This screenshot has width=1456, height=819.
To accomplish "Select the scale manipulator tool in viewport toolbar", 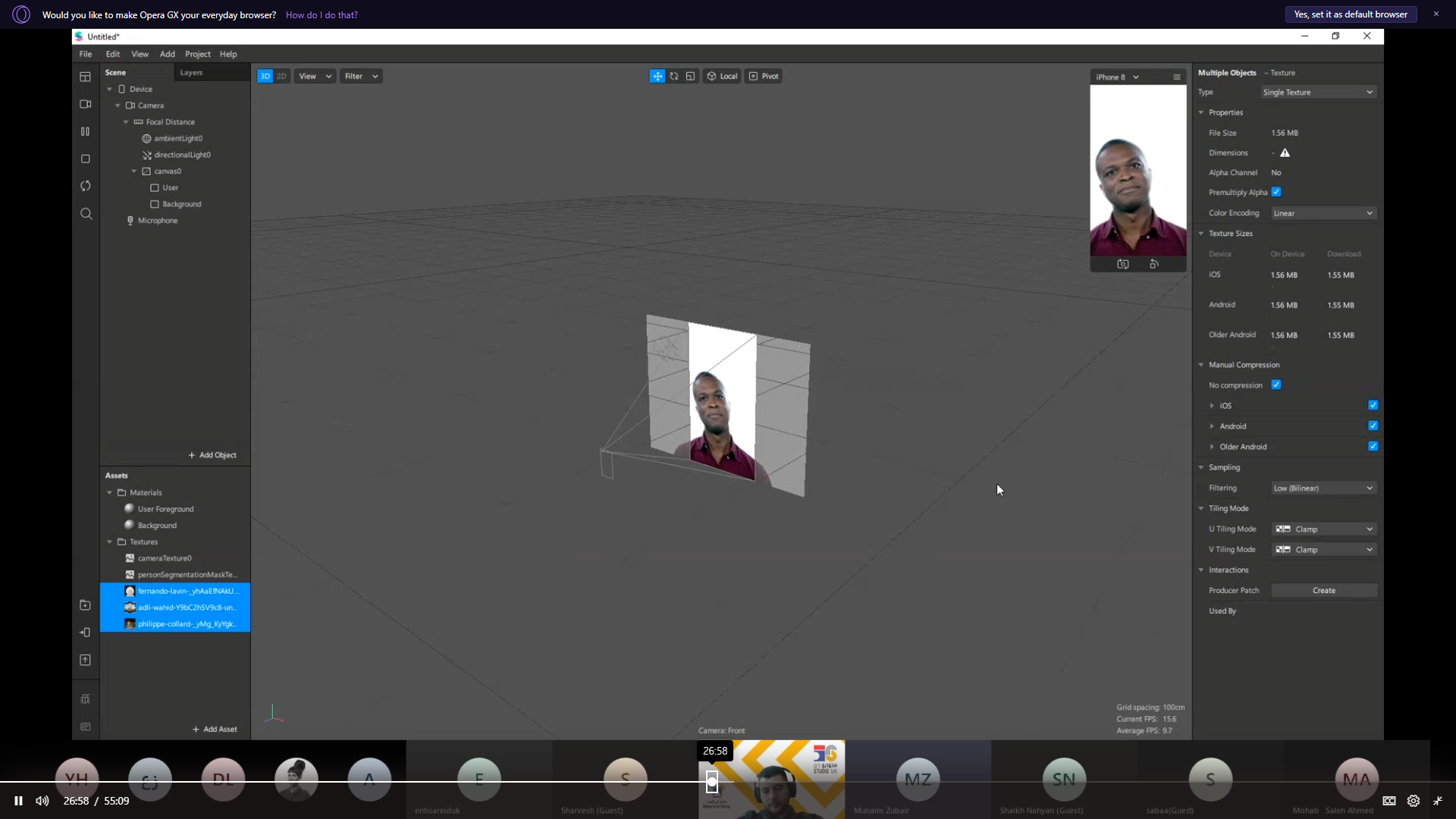I will pyautogui.click(x=690, y=76).
